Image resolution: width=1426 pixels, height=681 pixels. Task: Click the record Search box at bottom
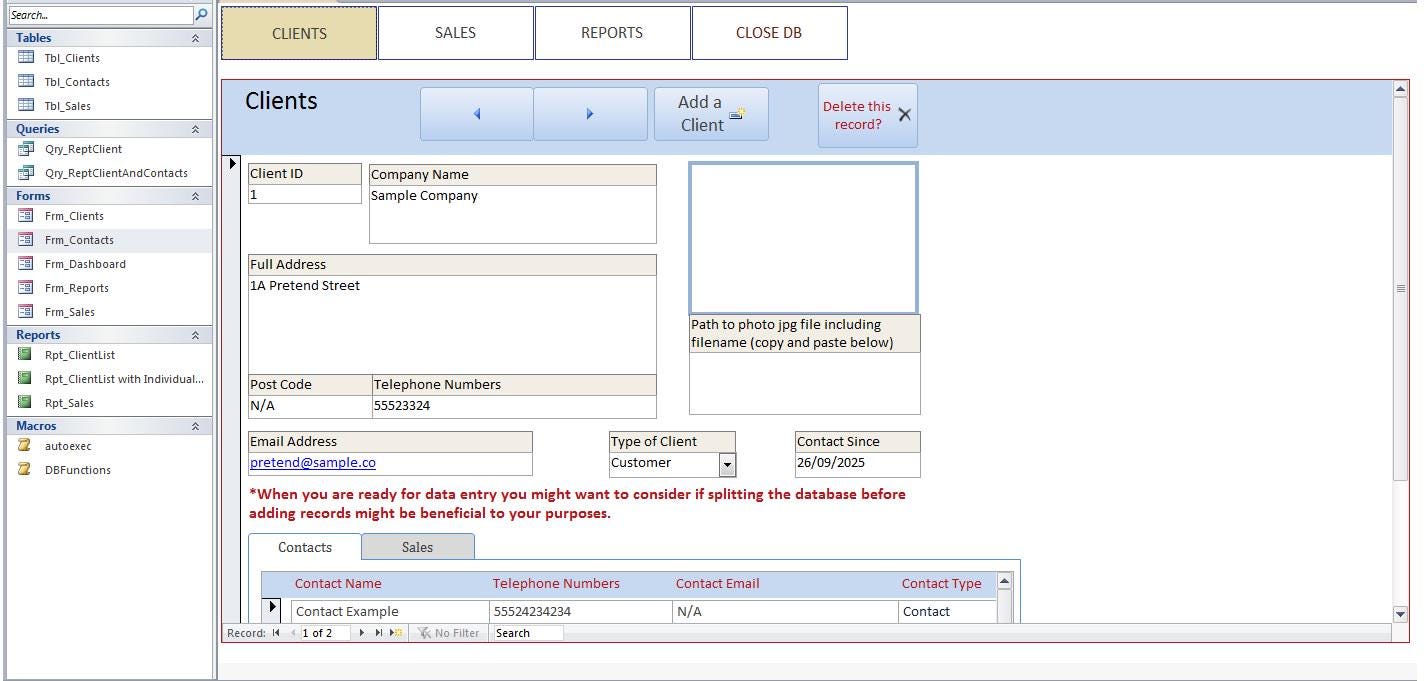pos(527,633)
